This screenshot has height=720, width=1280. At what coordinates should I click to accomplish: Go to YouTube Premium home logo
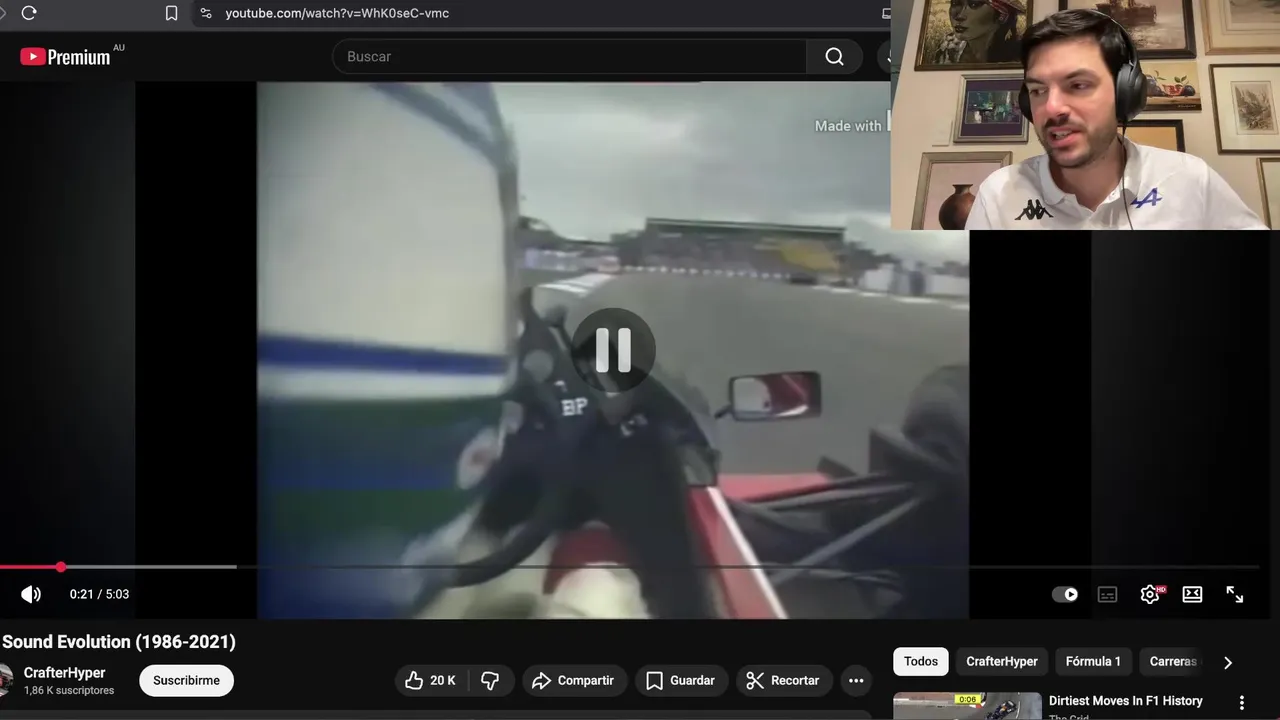click(x=66, y=57)
